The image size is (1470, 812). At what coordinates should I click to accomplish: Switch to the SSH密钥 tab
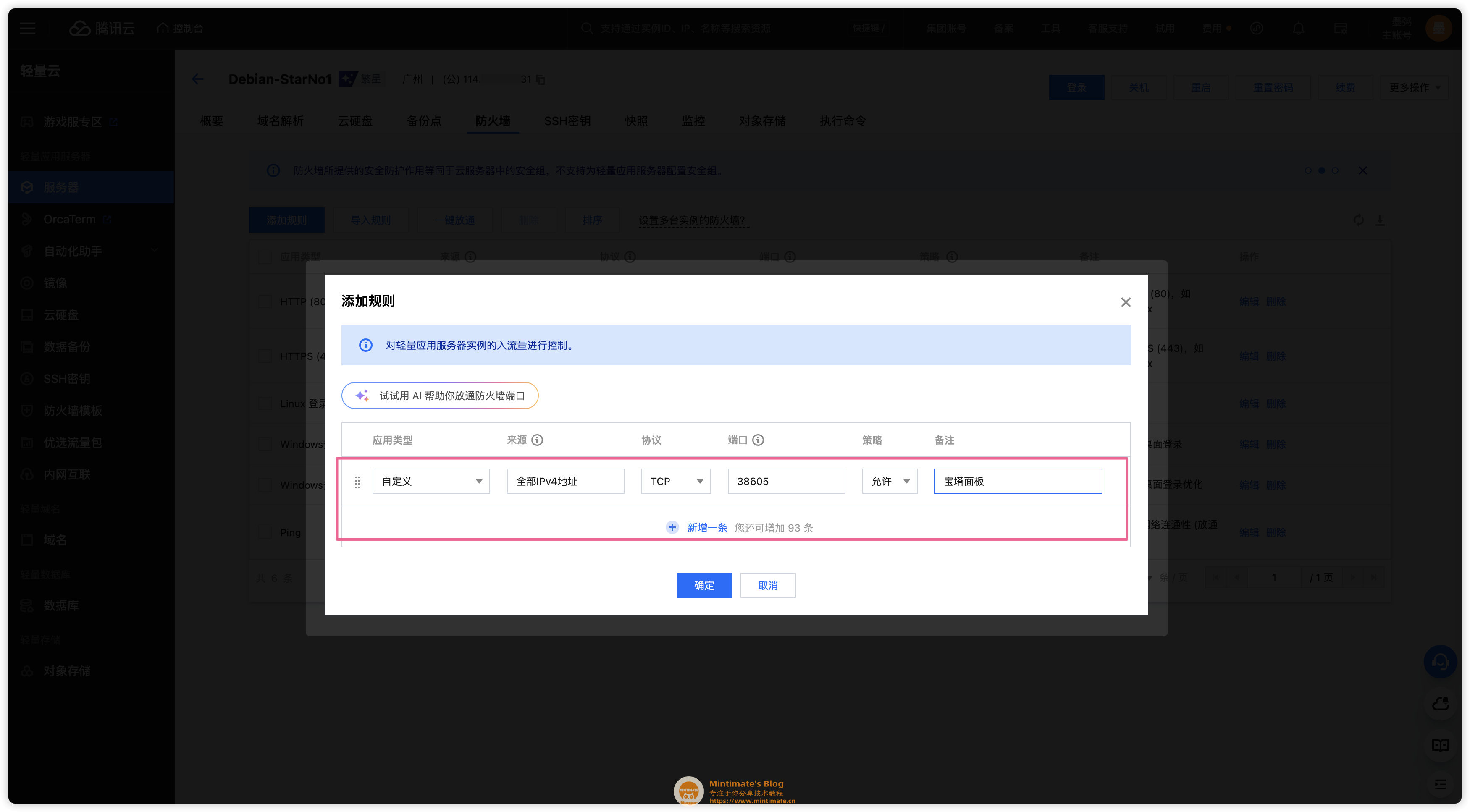(x=567, y=121)
